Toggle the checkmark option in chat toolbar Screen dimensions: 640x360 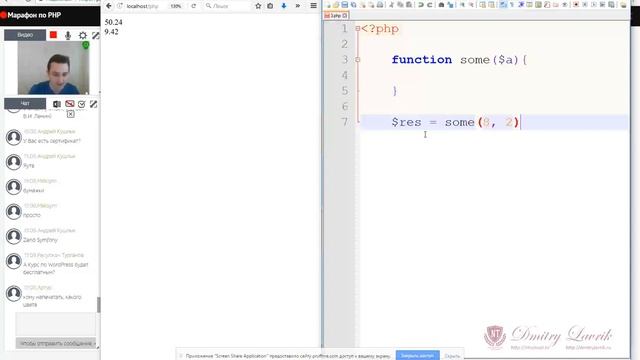pyautogui.click(x=82, y=104)
